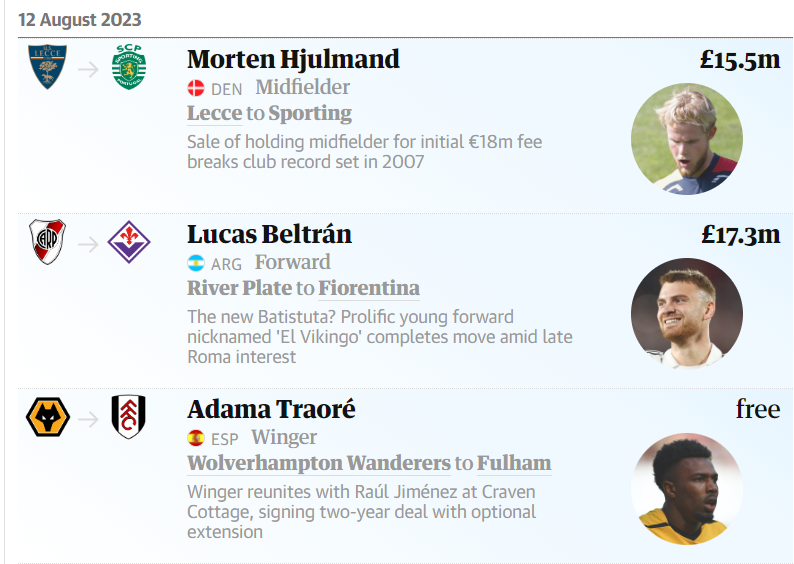
Task: Open the River Plate team link
Action: (x=238, y=288)
